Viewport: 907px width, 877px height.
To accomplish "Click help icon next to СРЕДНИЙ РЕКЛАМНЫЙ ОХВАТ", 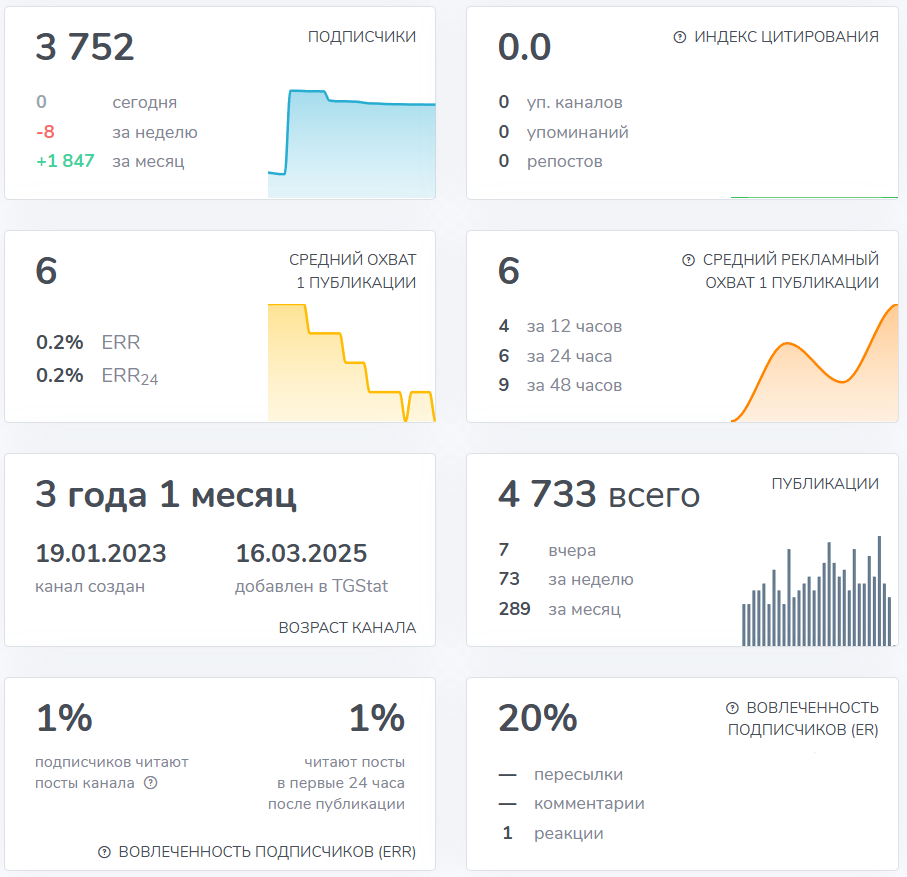I will click(688, 260).
